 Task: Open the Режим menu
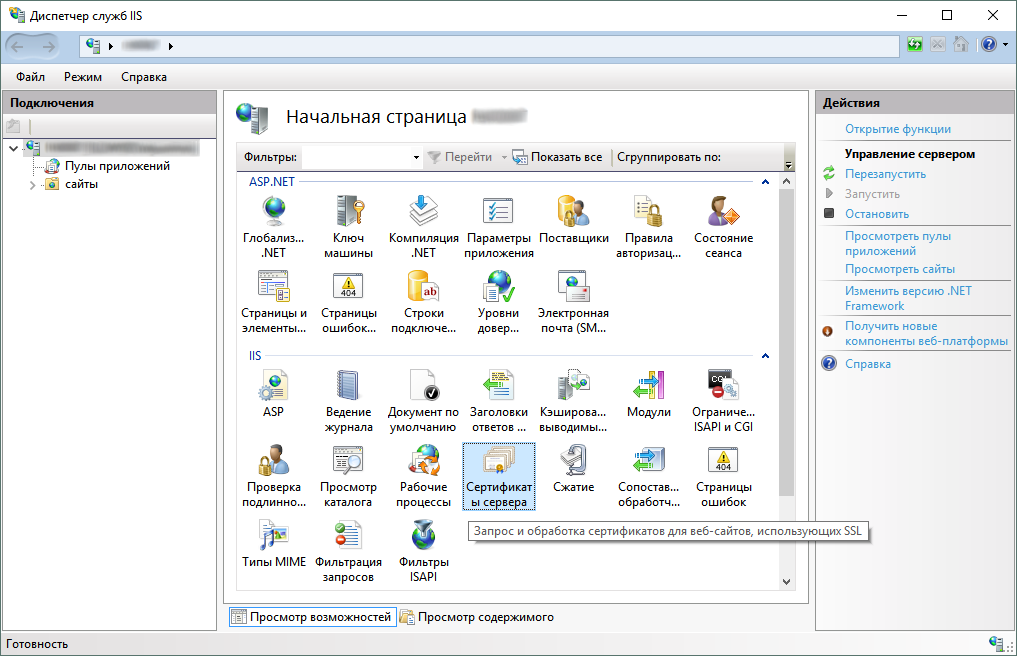[83, 77]
